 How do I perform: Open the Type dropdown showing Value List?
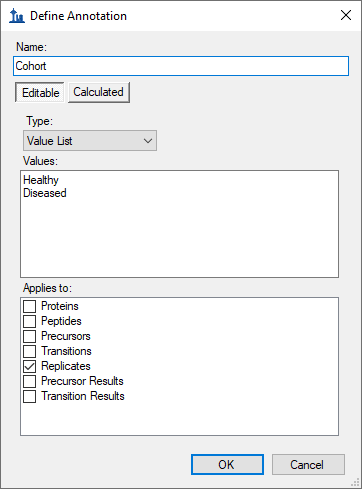tap(90, 141)
